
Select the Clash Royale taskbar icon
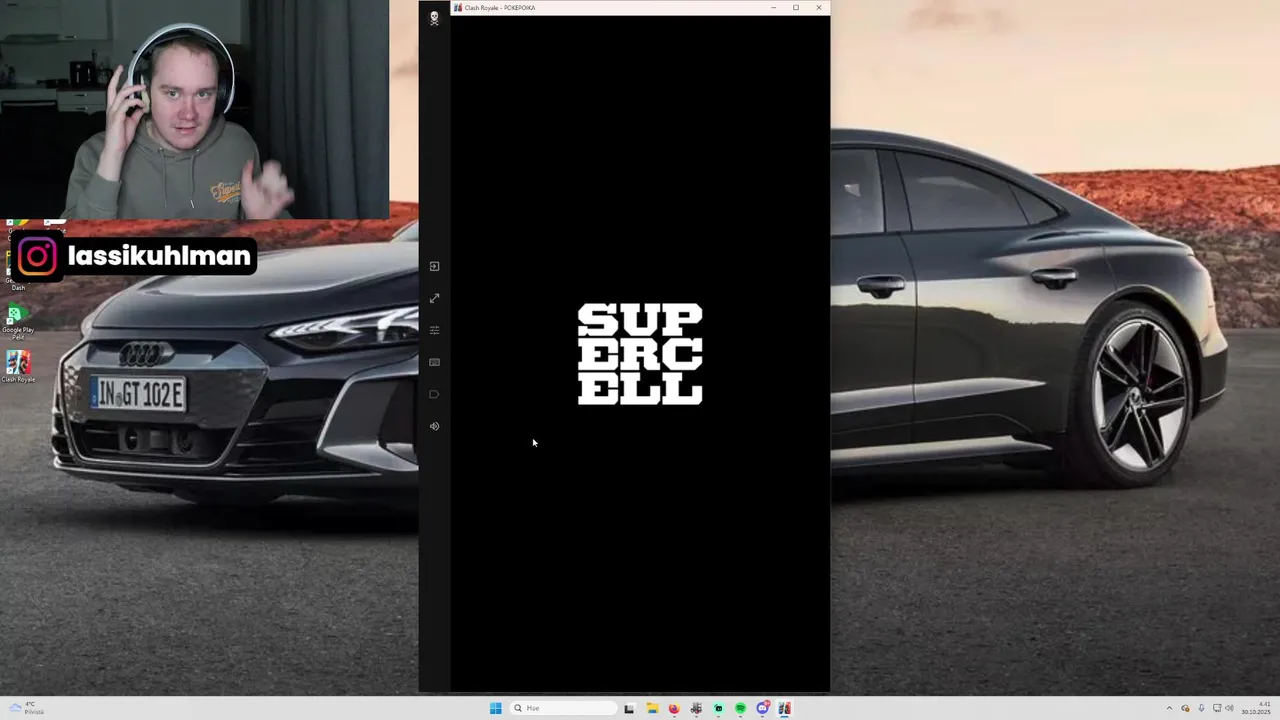[x=785, y=708]
